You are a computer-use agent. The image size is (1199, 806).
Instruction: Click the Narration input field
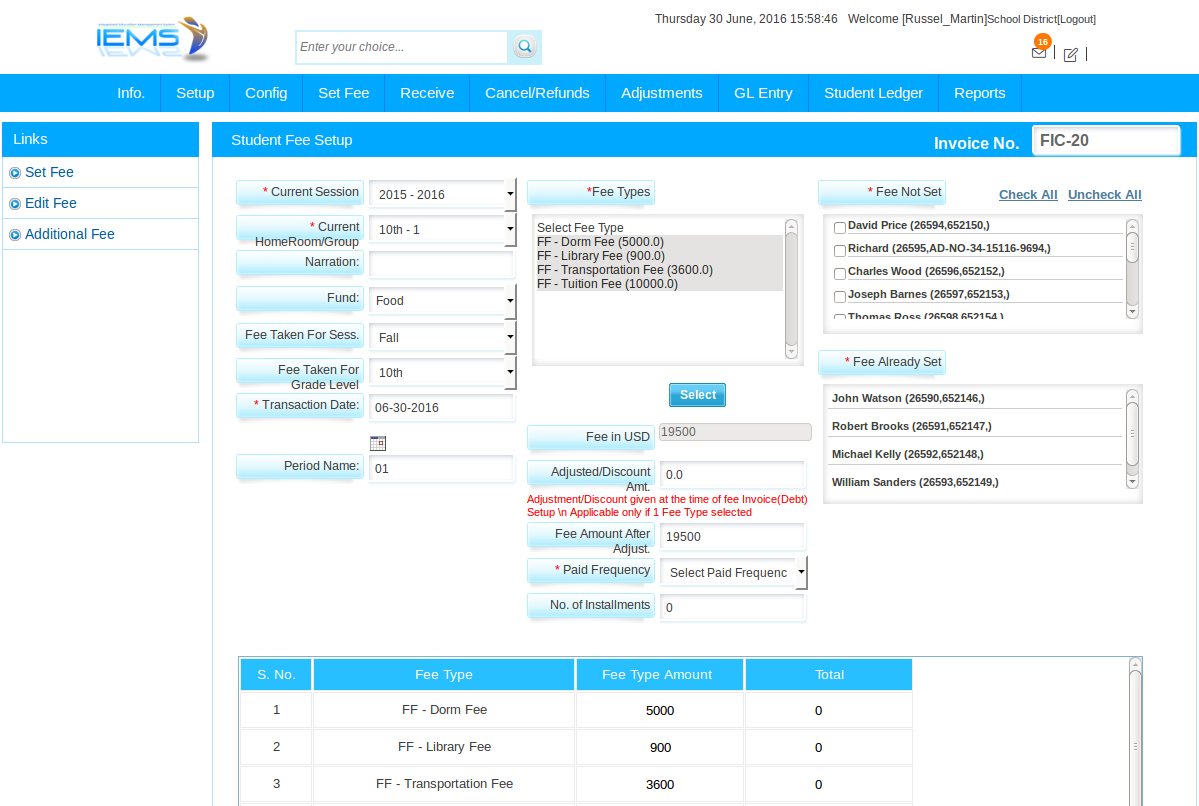coord(441,264)
